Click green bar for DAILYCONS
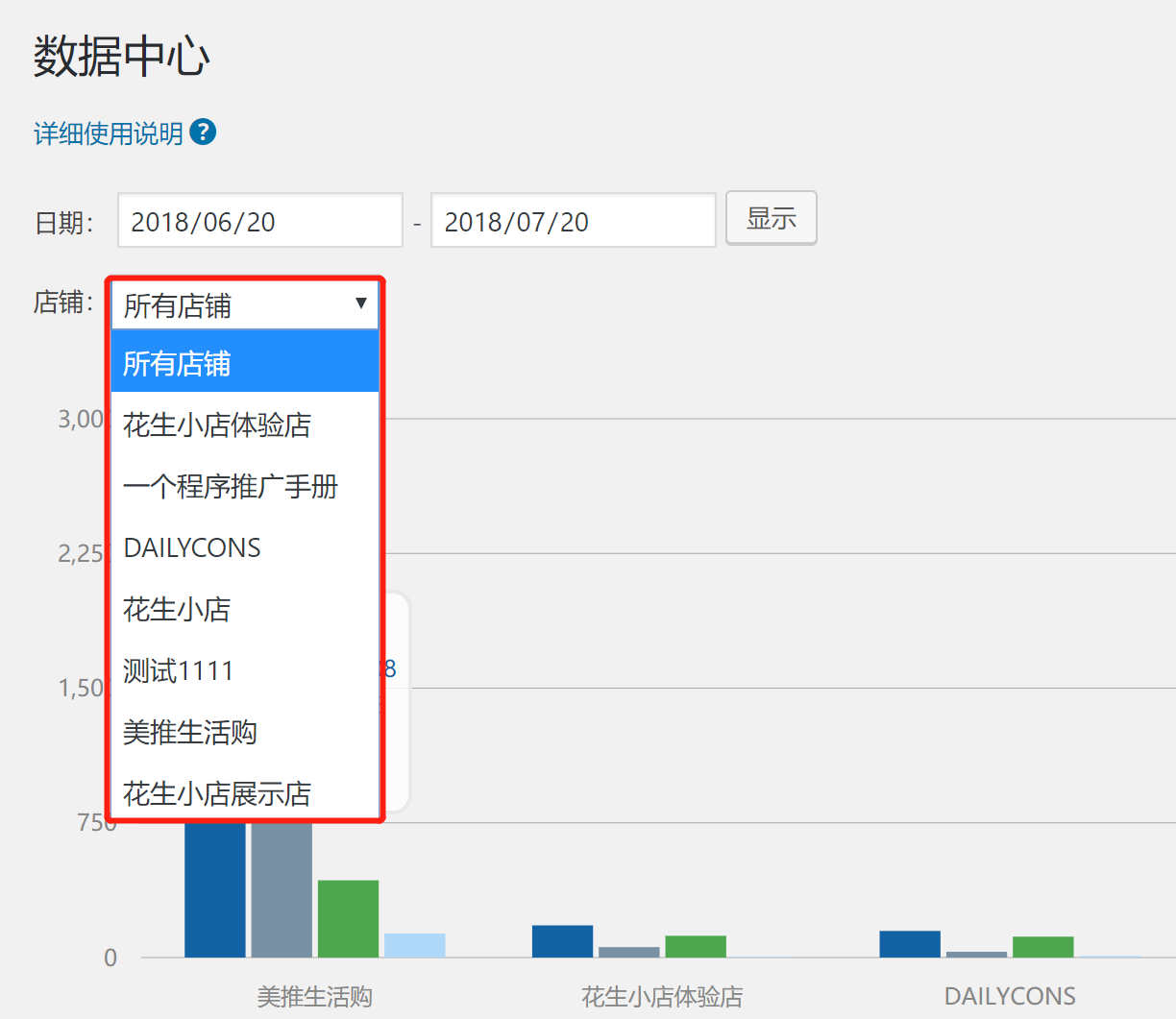 (1043, 947)
